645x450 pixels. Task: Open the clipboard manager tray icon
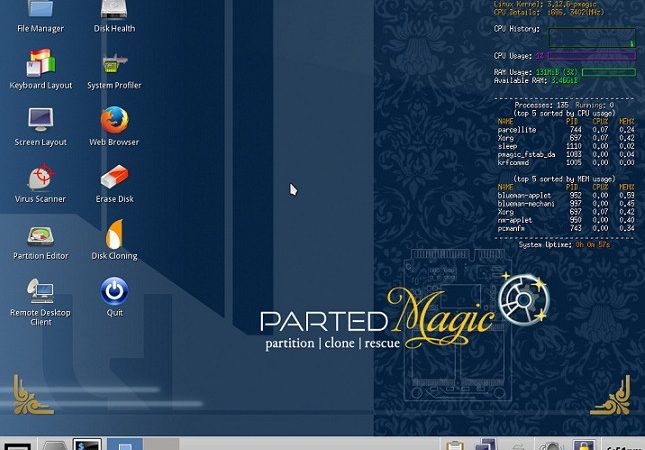click(455, 445)
